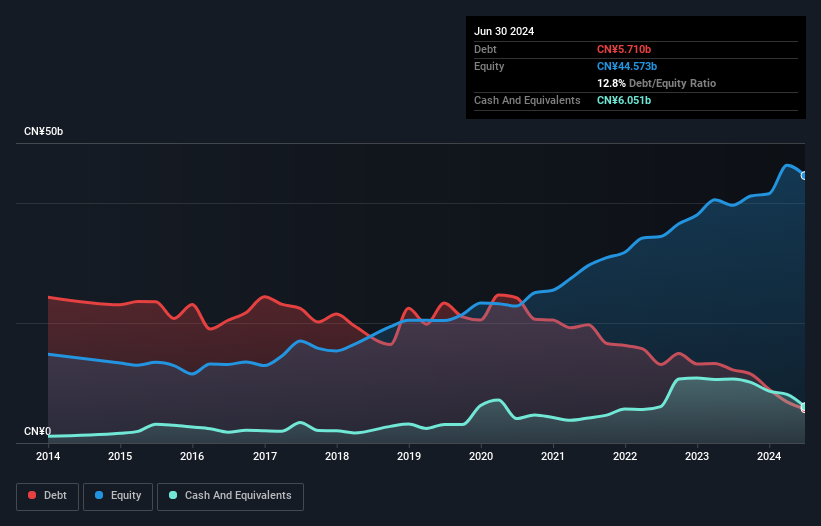Click the 2019 x-axis label

[409, 456]
